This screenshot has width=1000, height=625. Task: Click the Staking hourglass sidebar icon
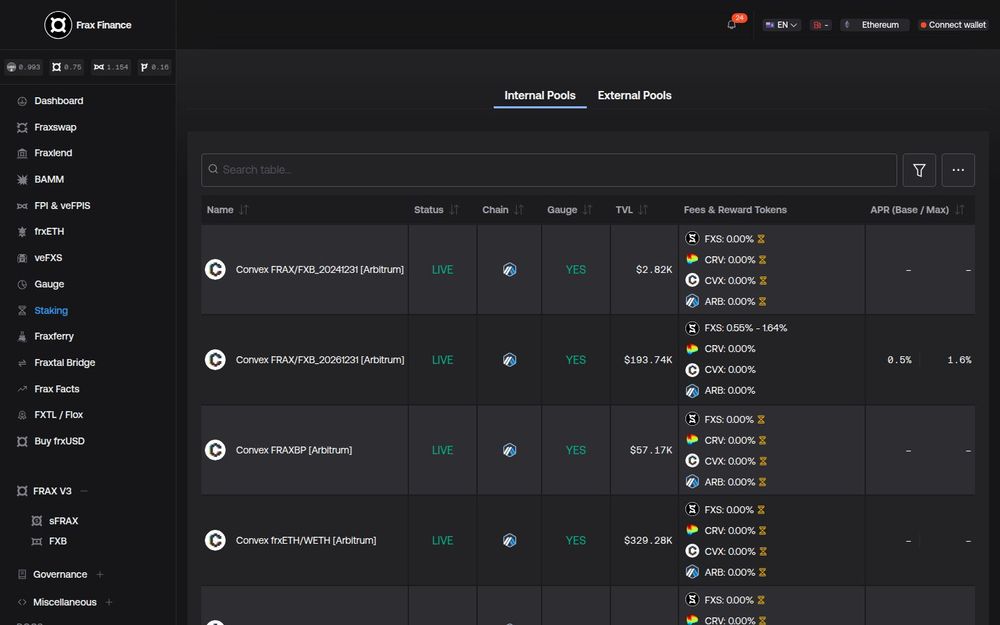click(x=22, y=311)
